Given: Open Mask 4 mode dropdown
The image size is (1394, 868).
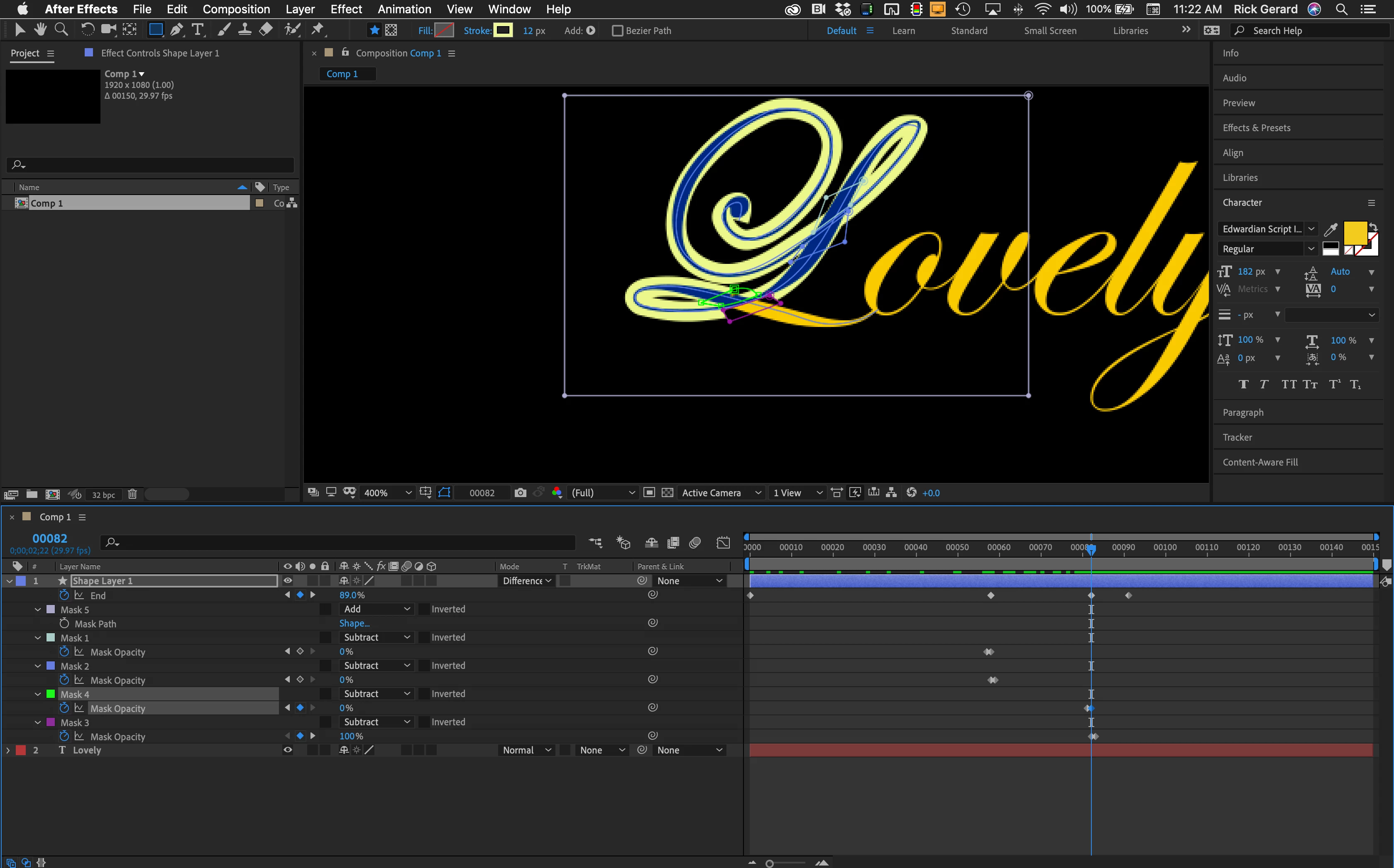Looking at the screenshot, I should tap(376, 693).
